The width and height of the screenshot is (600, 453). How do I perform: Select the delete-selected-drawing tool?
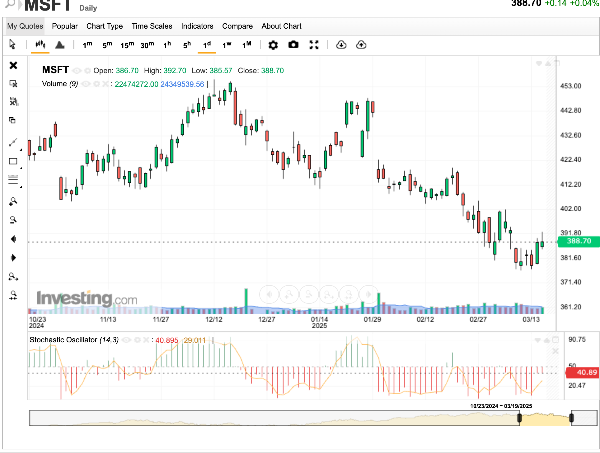click(13, 83)
